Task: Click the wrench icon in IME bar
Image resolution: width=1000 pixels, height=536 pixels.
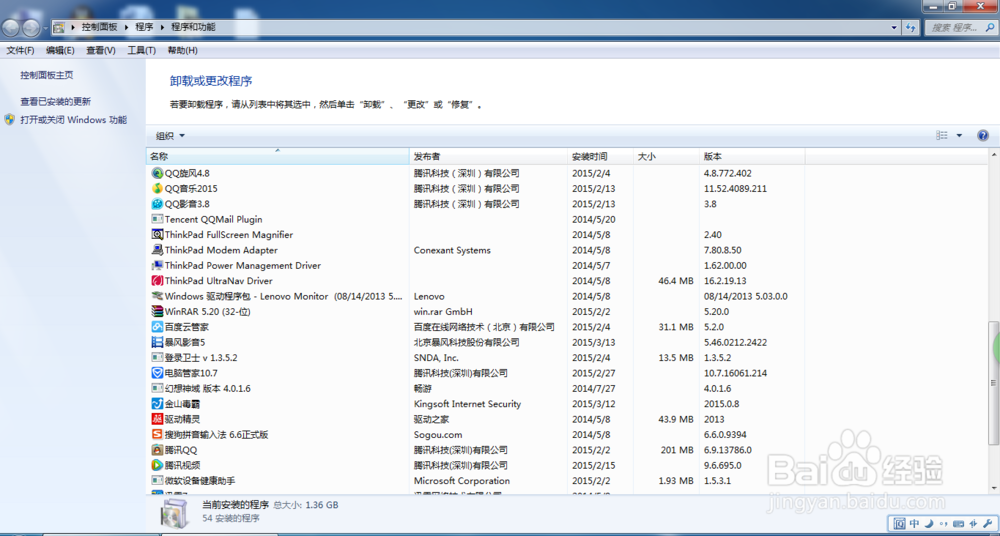Action: (x=989, y=523)
